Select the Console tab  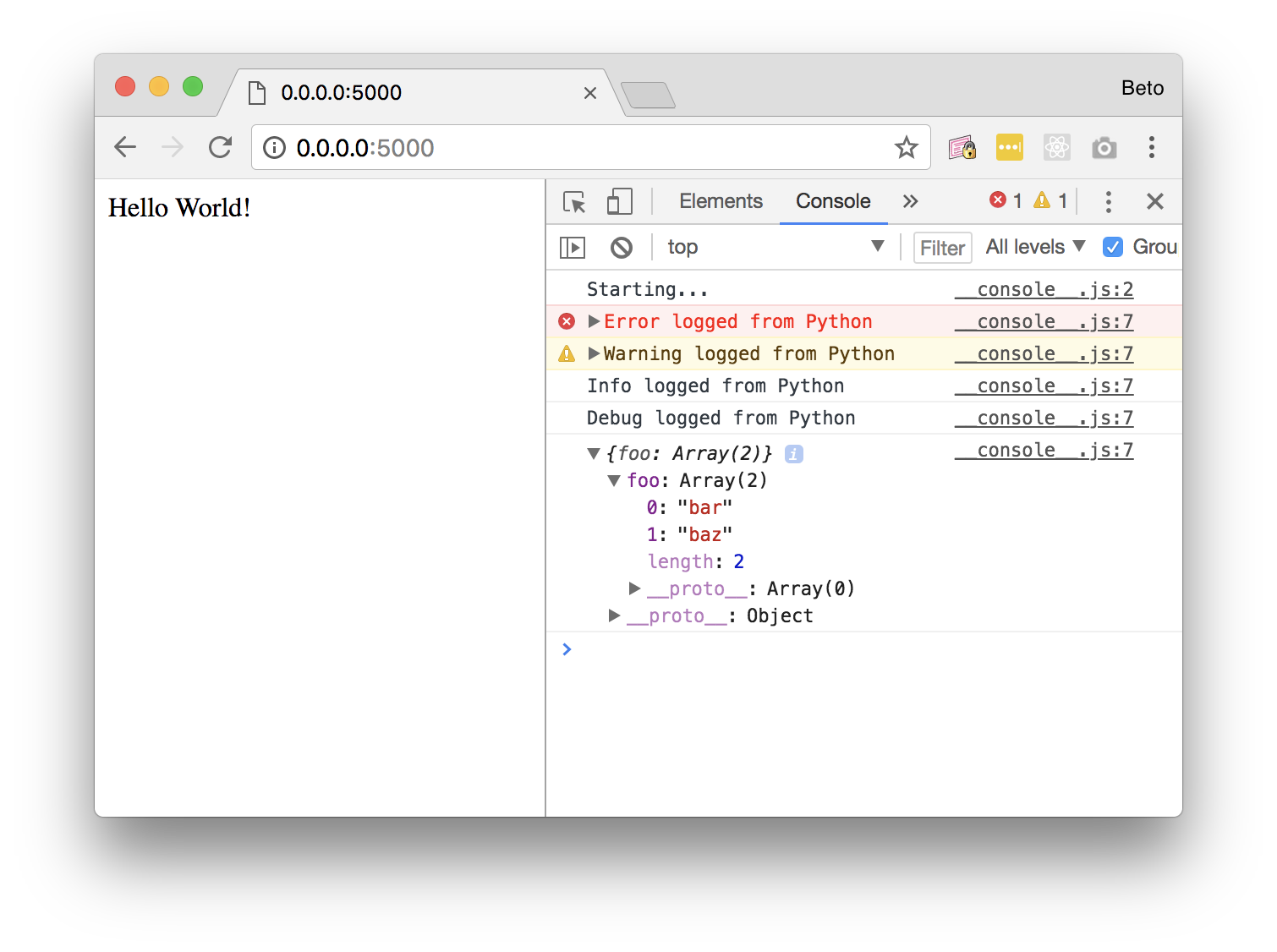833,201
